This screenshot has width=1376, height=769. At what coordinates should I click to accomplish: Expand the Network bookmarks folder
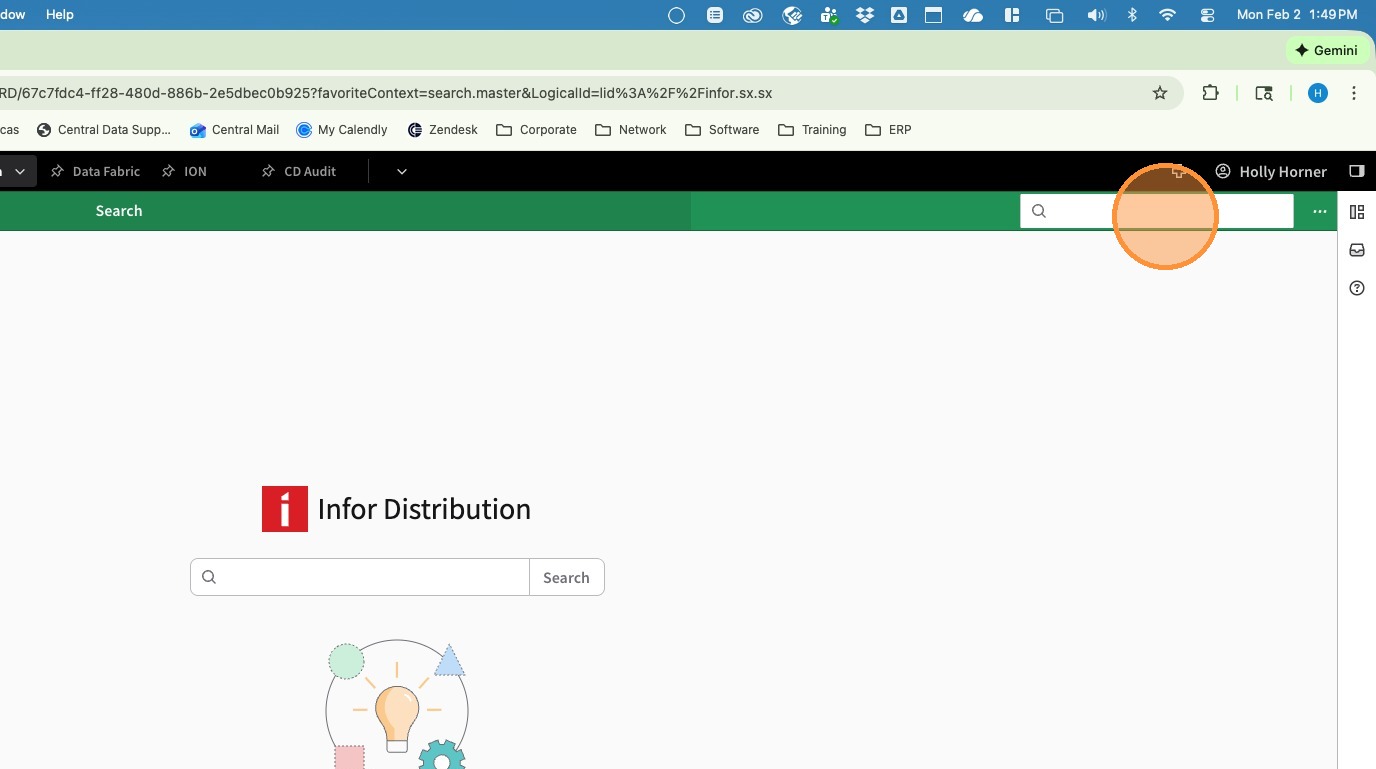tap(630, 130)
